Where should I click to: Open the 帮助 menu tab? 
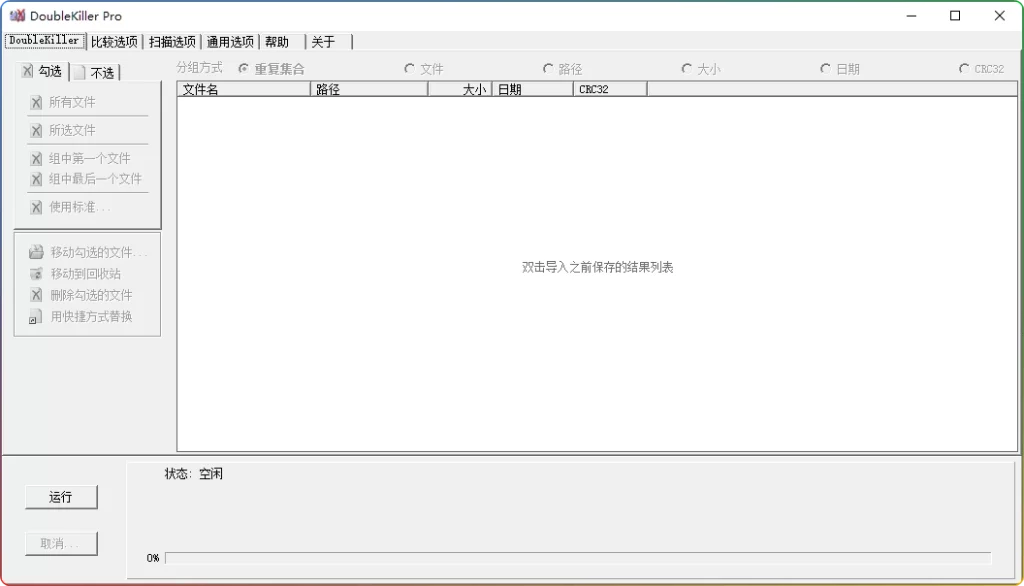click(x=280, y=42)
